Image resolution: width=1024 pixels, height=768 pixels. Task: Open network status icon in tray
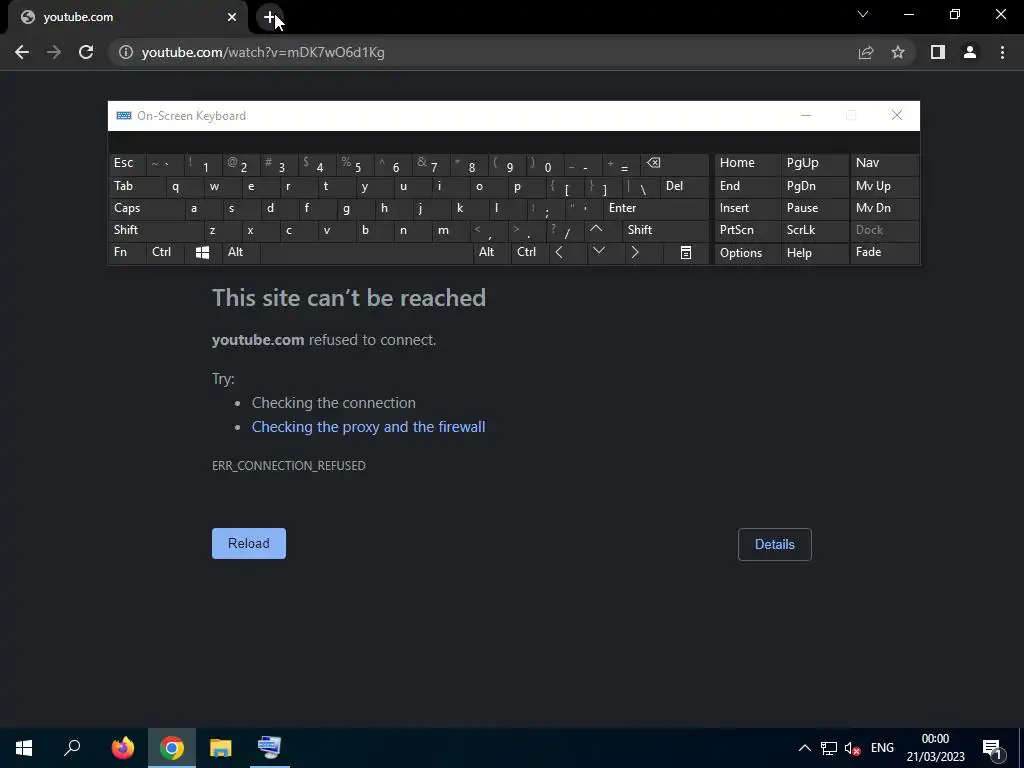click(829, 748)
